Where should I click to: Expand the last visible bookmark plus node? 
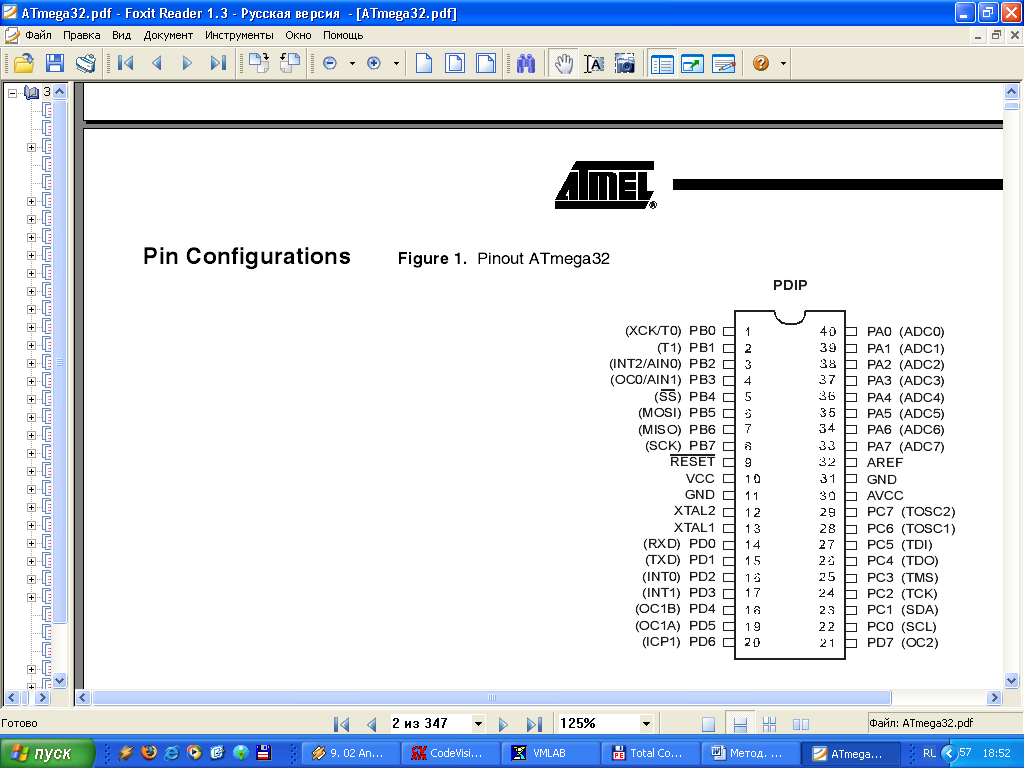pyautogui.click(x=31, y=686)
